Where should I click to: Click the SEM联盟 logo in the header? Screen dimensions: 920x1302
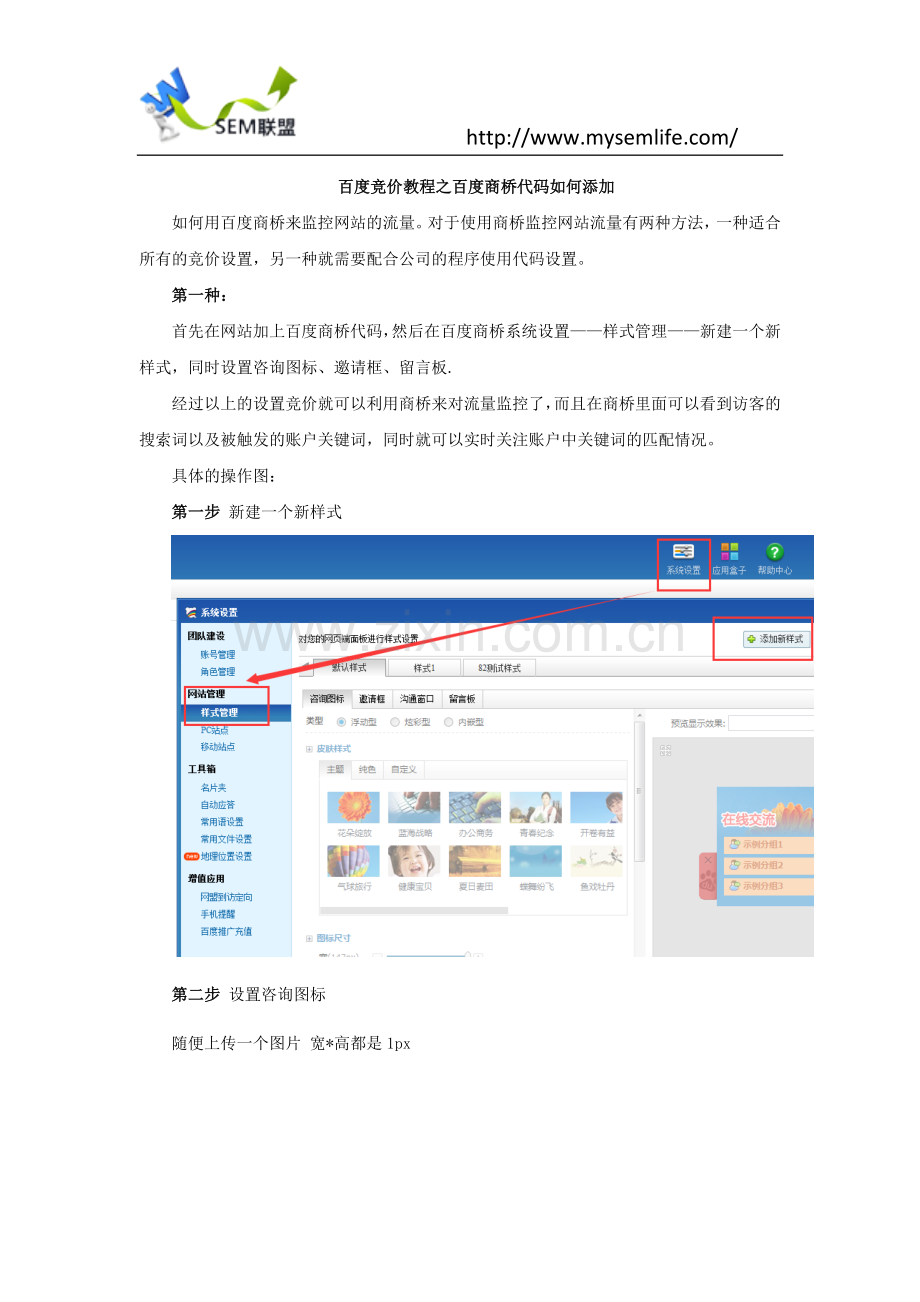[x=219, y=104]
